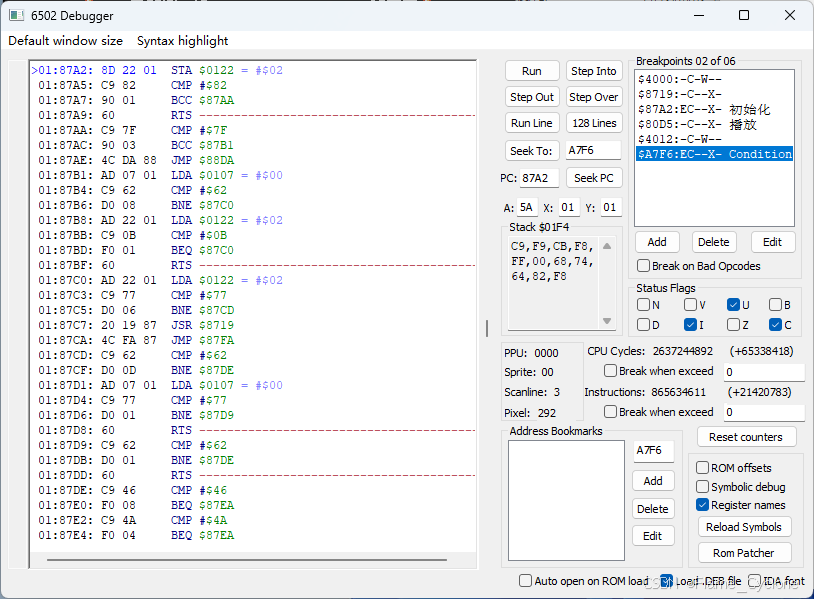Select breakpoint $8719:-C--X-
The image size is (814, 599).
714,94
